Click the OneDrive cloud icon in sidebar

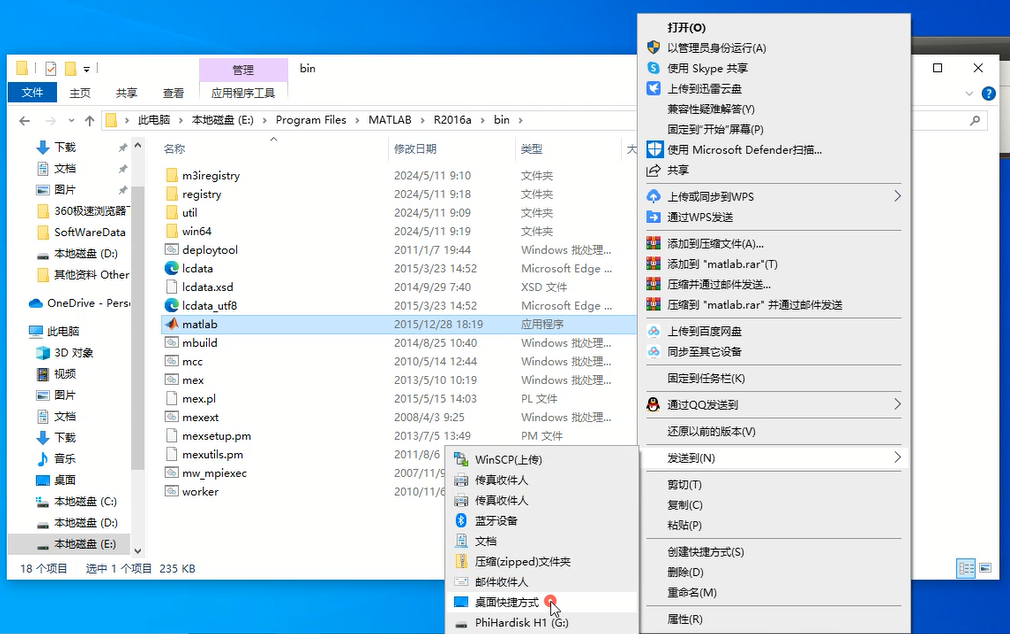click(36, 303)
